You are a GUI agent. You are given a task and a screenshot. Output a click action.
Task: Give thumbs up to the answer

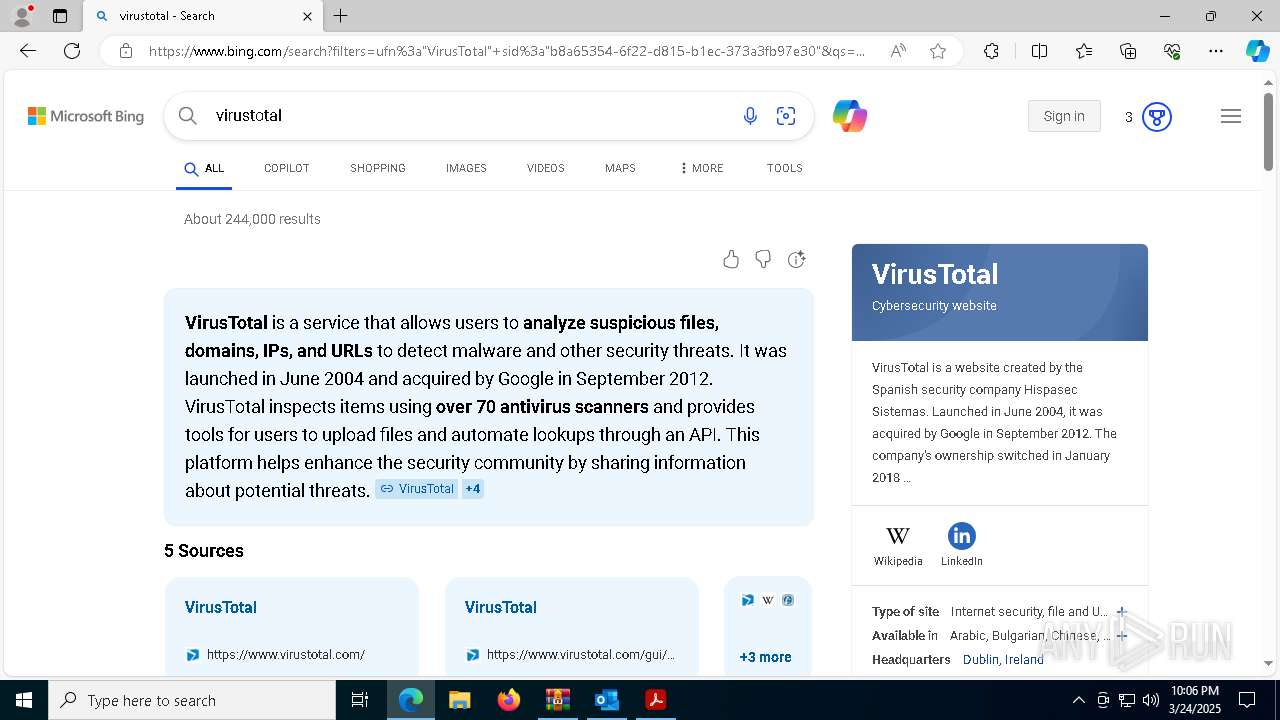[x=731, y=260]
